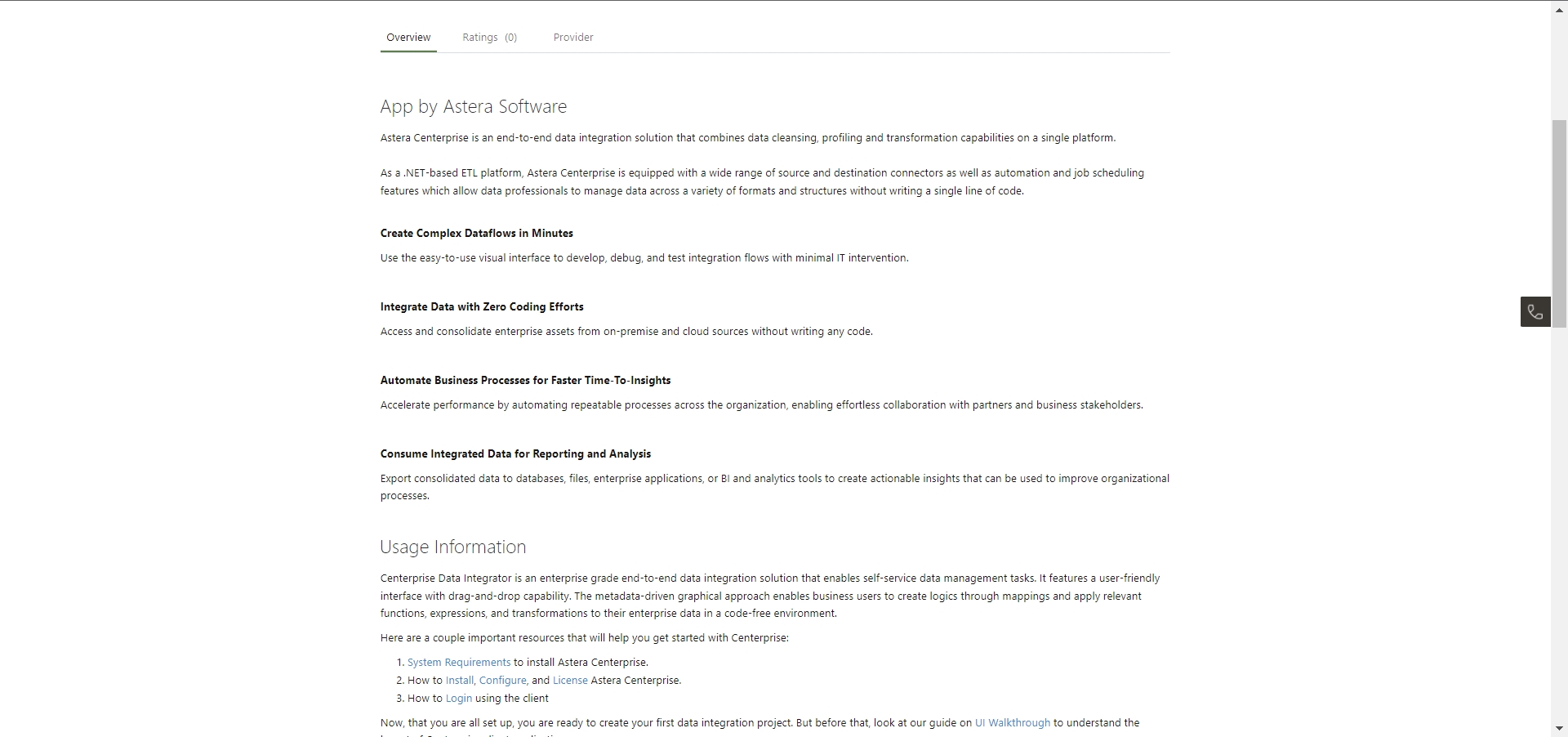Screen dimensions: 1568x737
Task: Click the scrollbar track below the thumb
Action: (x=1559, y=531)
